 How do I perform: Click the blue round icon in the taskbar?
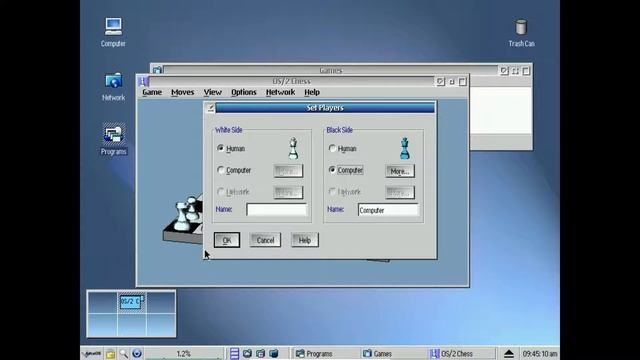[137, 353]
